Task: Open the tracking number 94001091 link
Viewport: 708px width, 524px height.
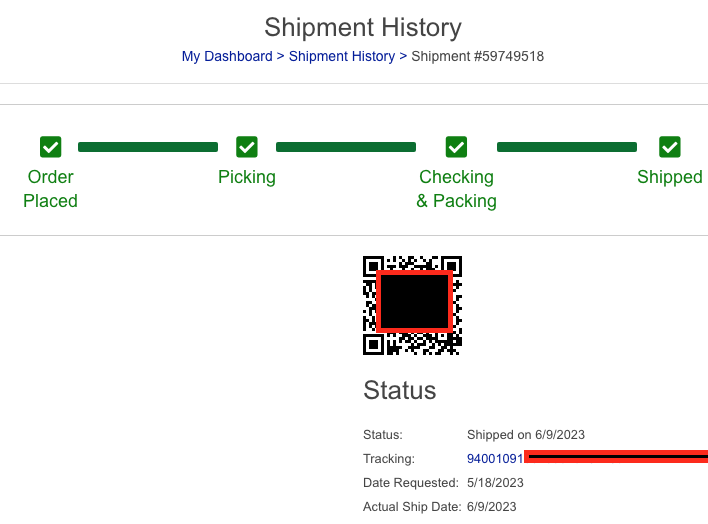Action: 495,458
